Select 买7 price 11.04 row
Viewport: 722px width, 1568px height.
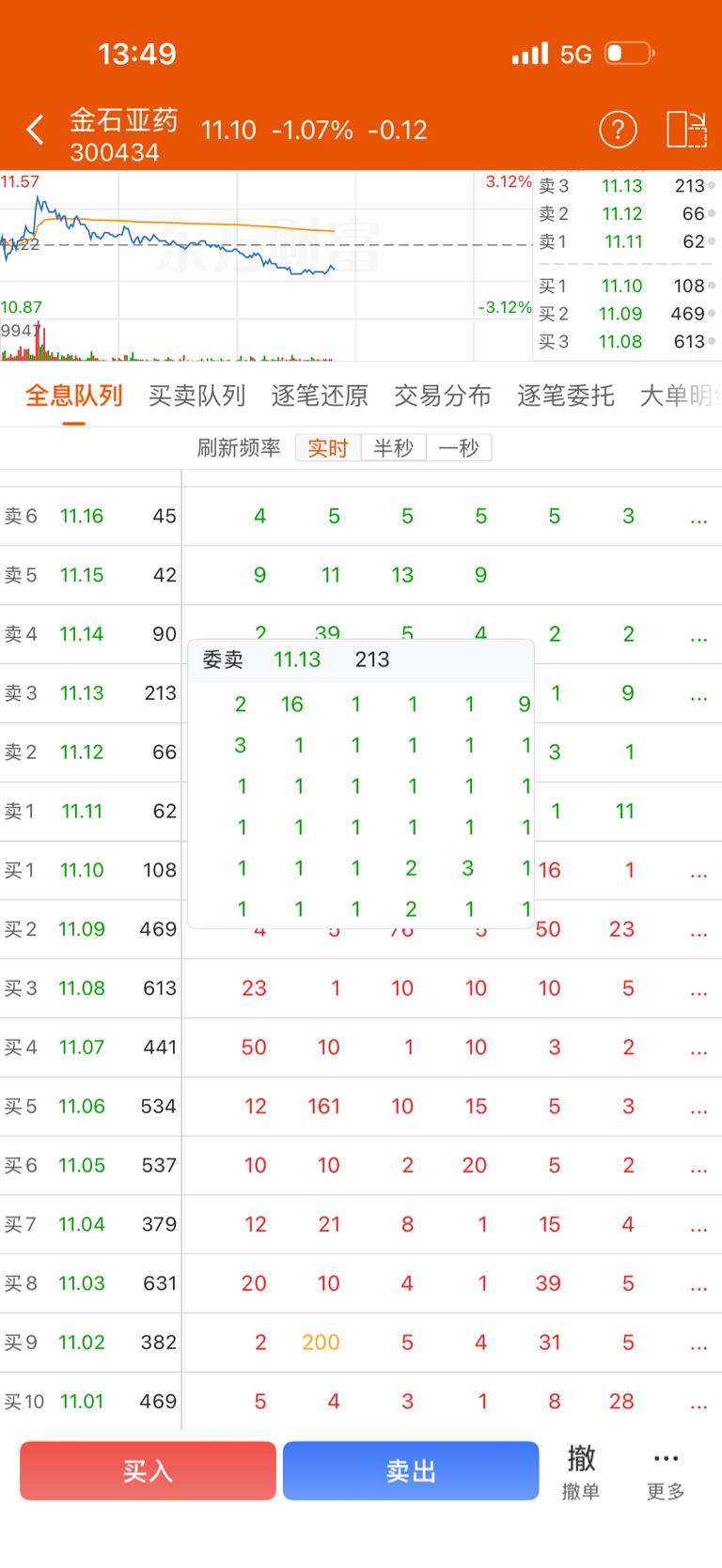coord(361,1225)
